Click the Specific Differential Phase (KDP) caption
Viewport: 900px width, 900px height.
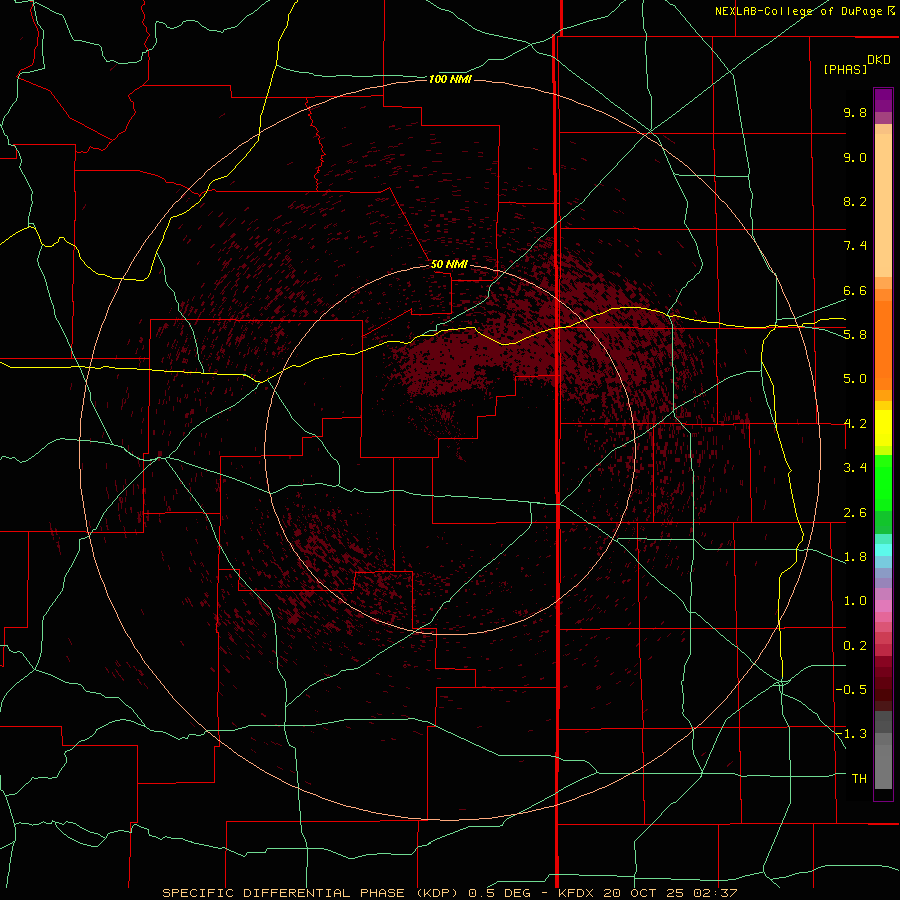coord(310,893)
